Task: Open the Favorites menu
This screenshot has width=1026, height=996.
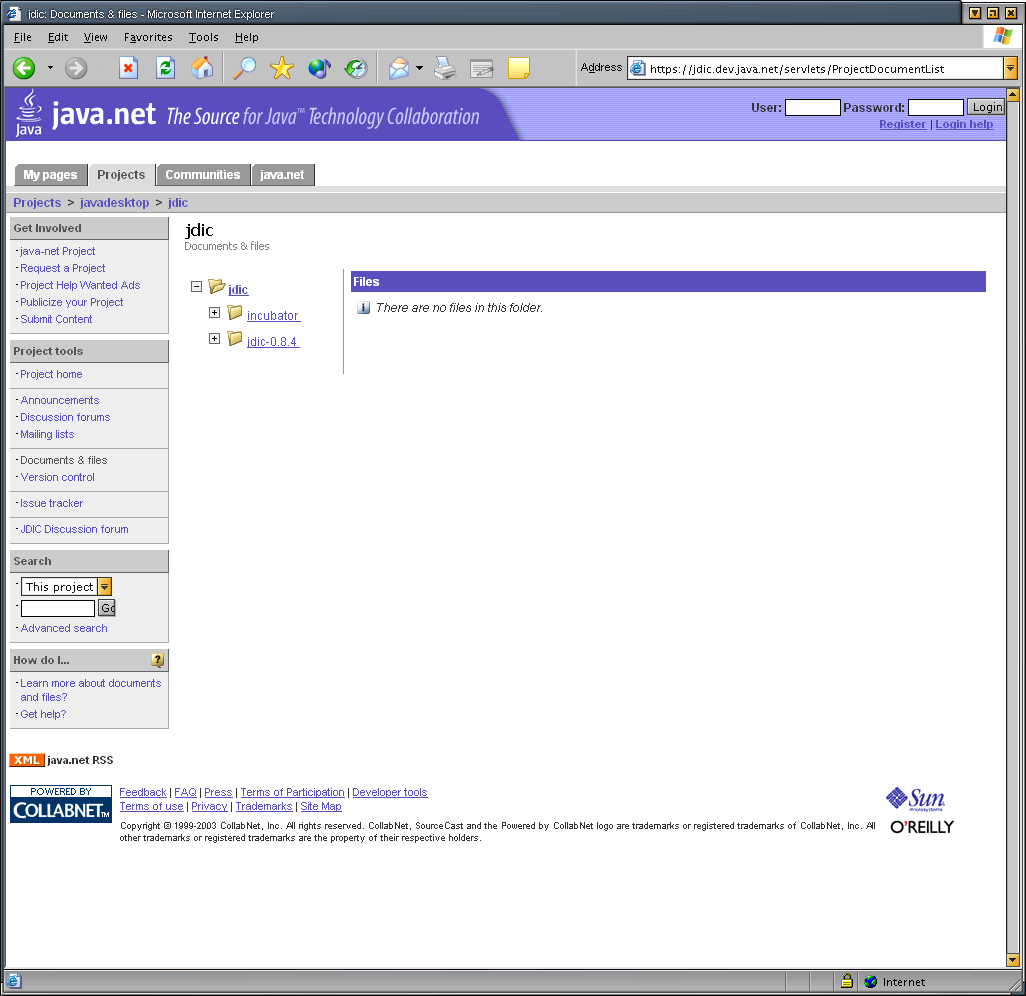Action: pos(148,37)
